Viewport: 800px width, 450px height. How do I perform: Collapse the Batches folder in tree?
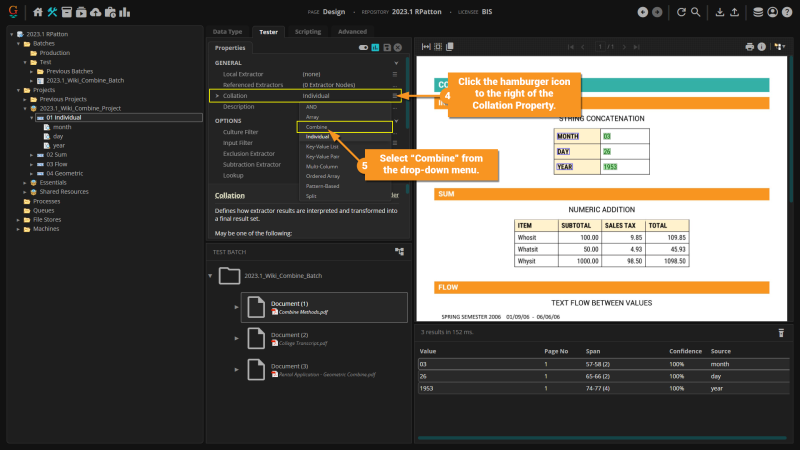(x=20, y=44)
